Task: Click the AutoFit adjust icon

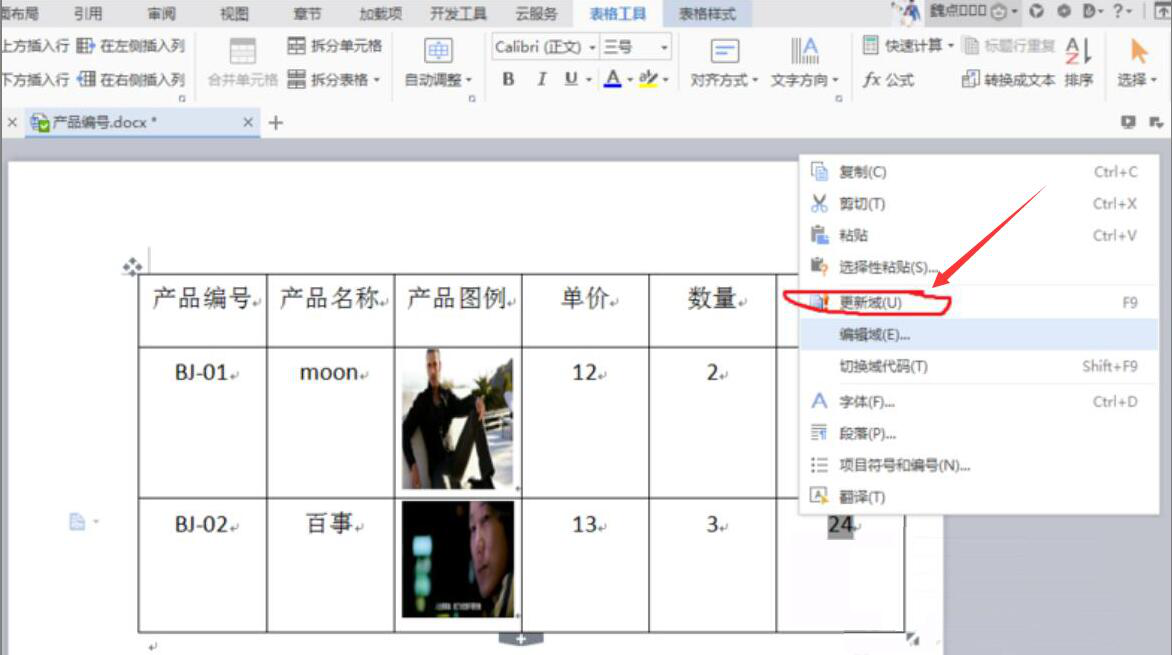Action: 438,51
